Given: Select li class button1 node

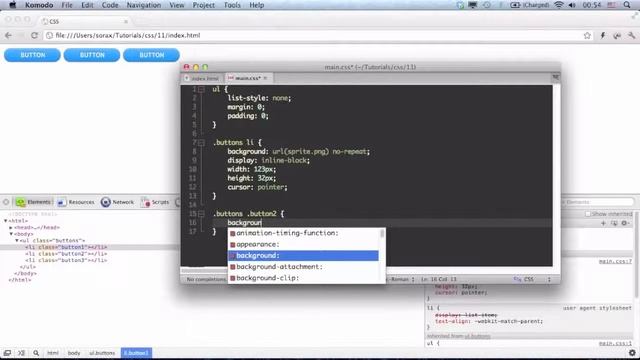Looking at the screenshot, I should coord(66,247).
